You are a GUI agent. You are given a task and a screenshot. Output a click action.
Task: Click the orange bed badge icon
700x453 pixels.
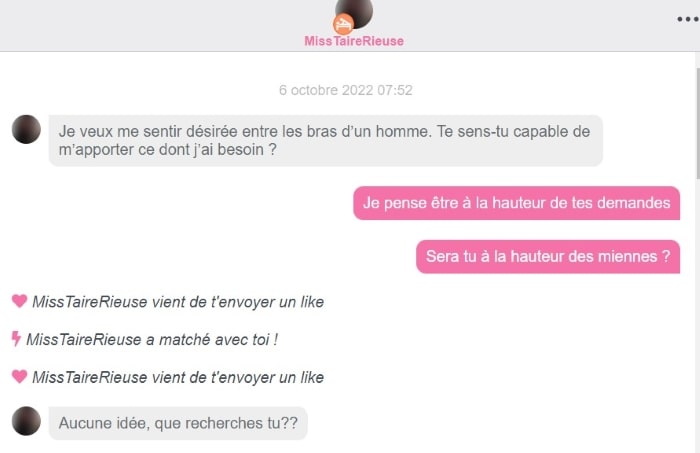pyautogui.click(x=343, y=25)
